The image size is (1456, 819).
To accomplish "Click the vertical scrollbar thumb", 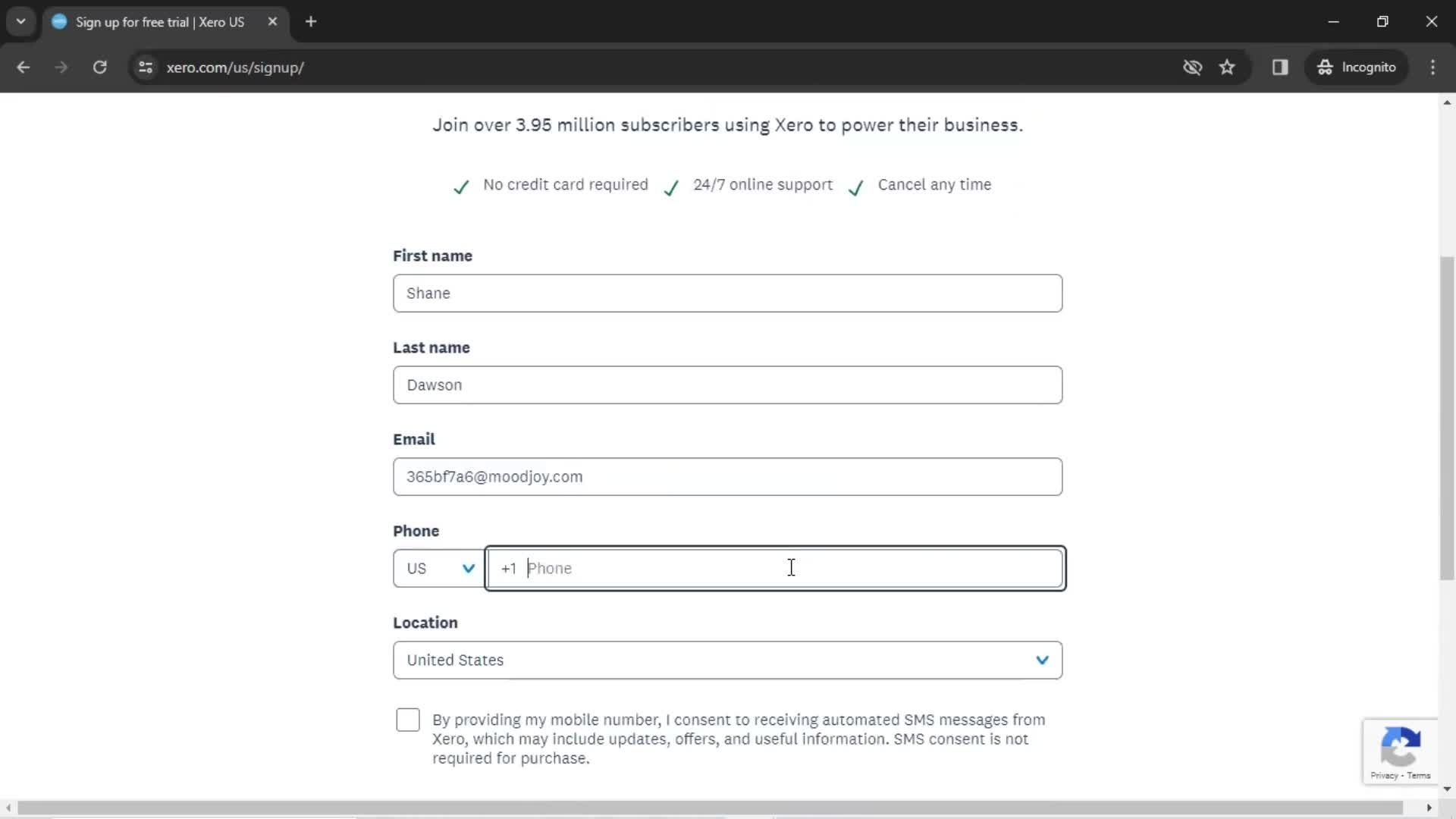I will point(1447,419).
